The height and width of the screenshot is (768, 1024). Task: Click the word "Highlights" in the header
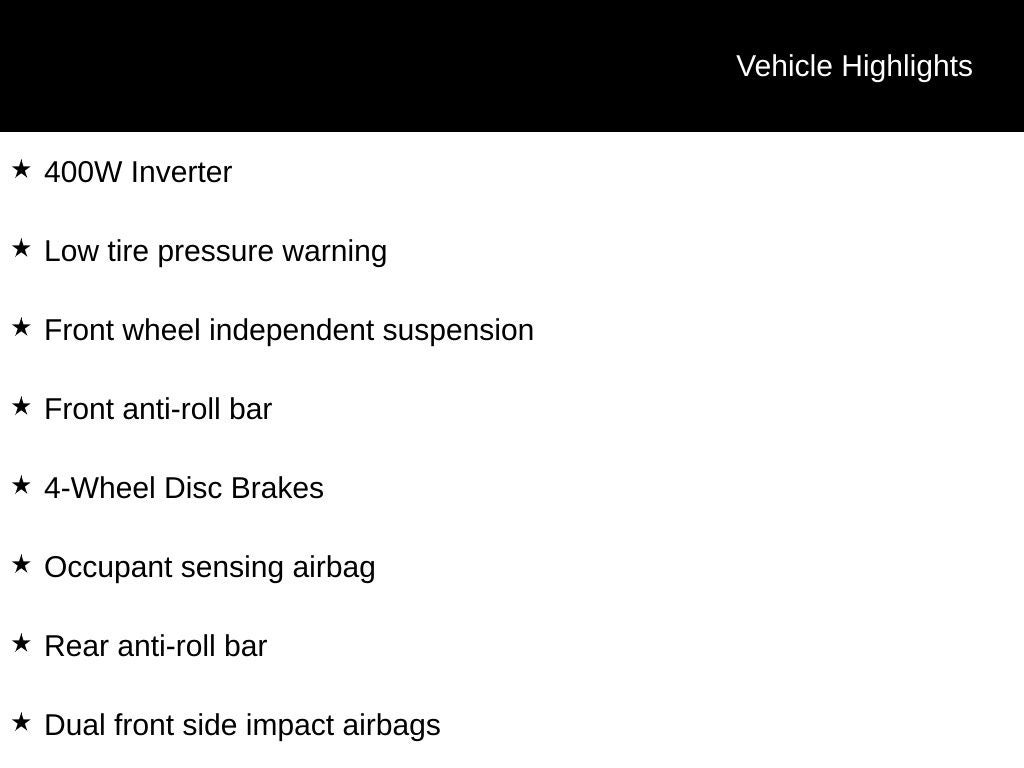907,66
